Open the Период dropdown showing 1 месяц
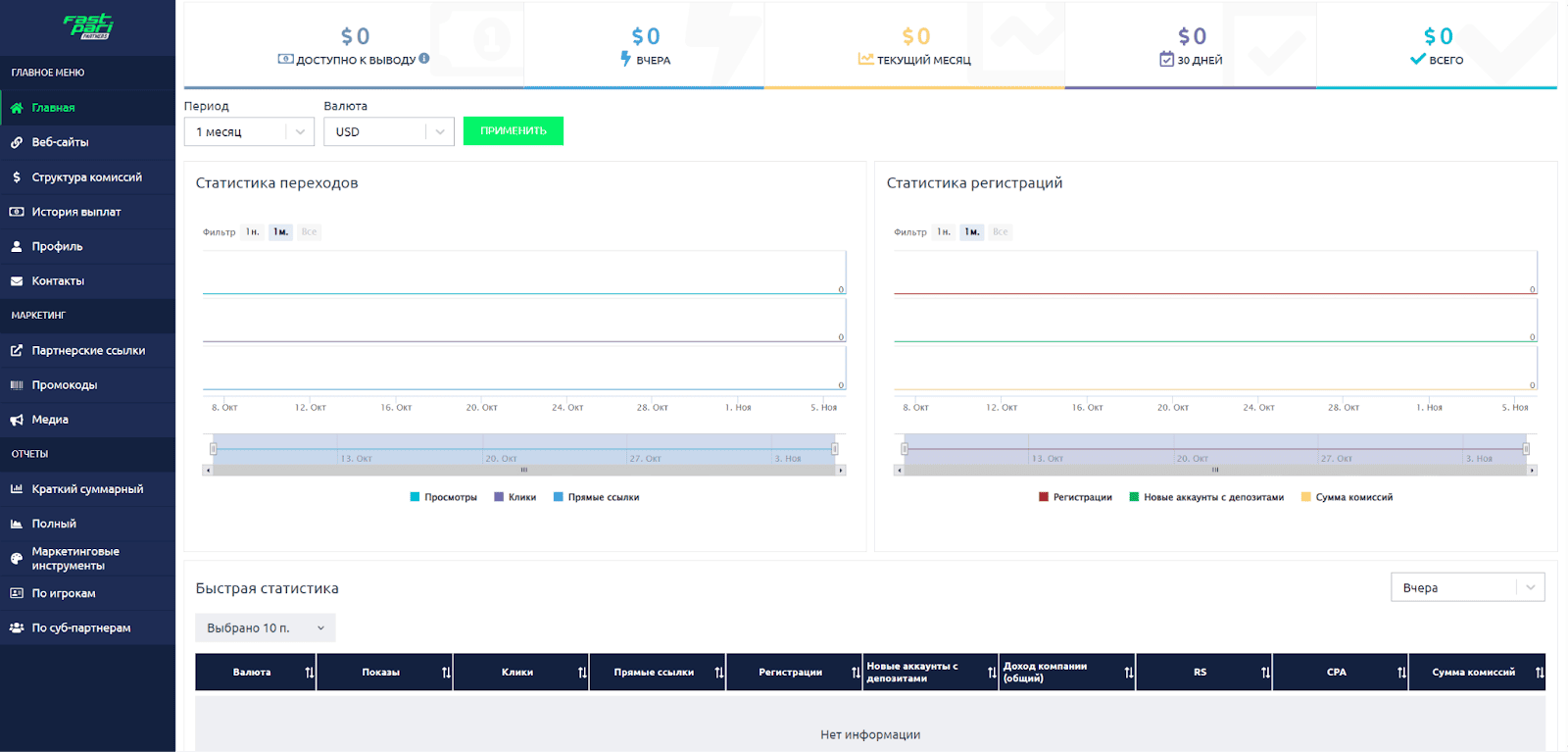This screenshot has width=1568, height=752. point(249,131)
